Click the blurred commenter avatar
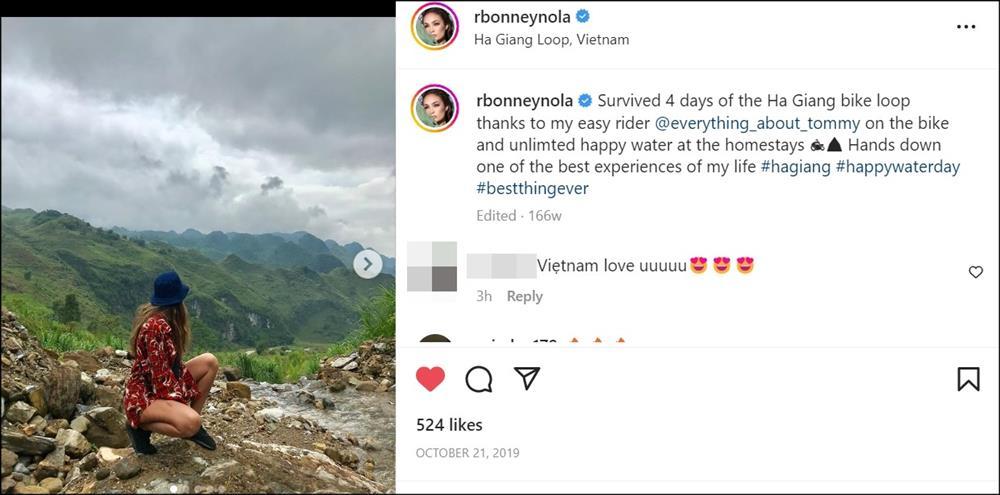1000x495 pixels. point(432,267)
